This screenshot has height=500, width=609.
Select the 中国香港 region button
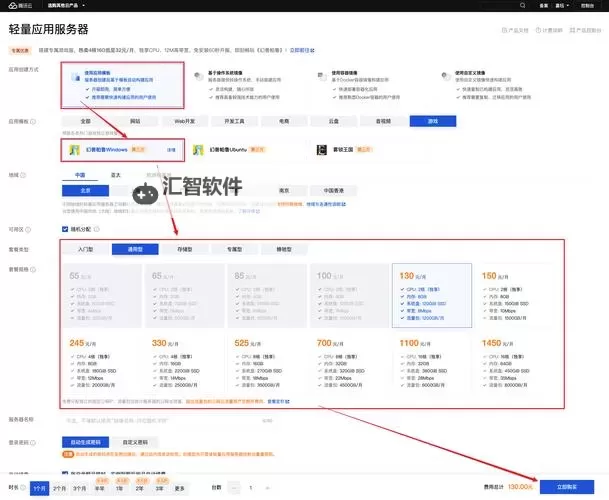click(334, 190)
